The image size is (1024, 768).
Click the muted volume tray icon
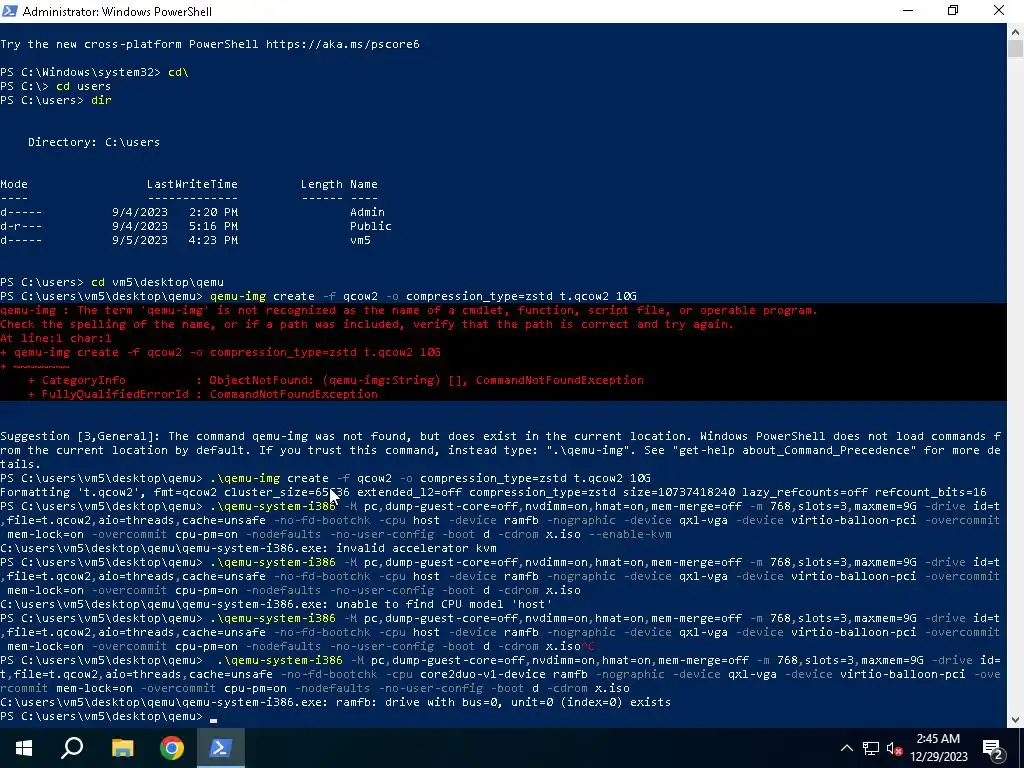895,749
